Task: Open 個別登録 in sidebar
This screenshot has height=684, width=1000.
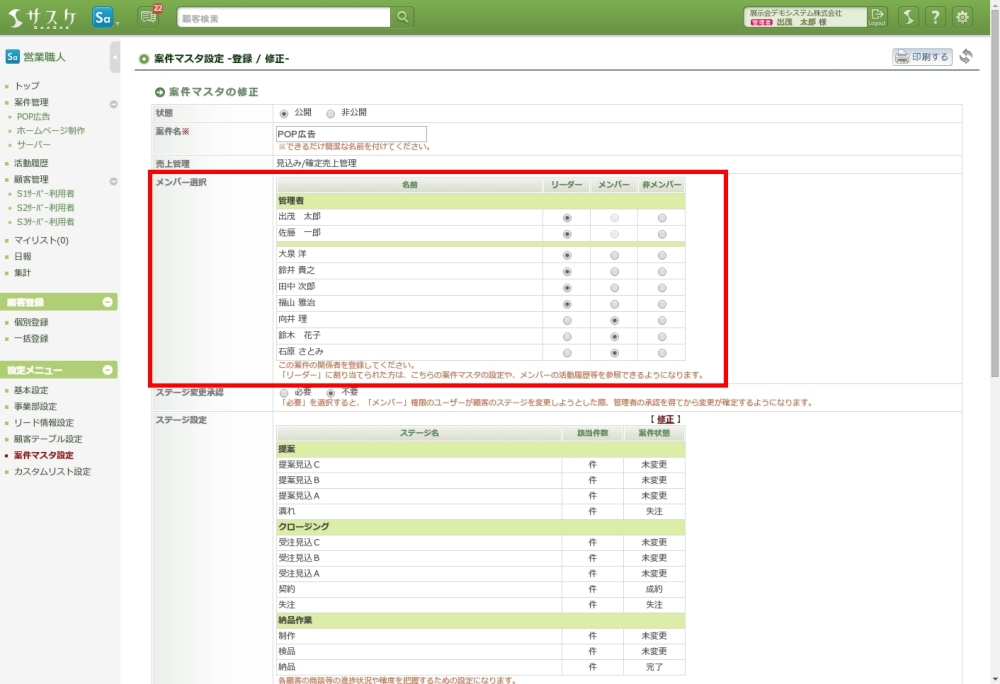Action: [x=31, y=323]
